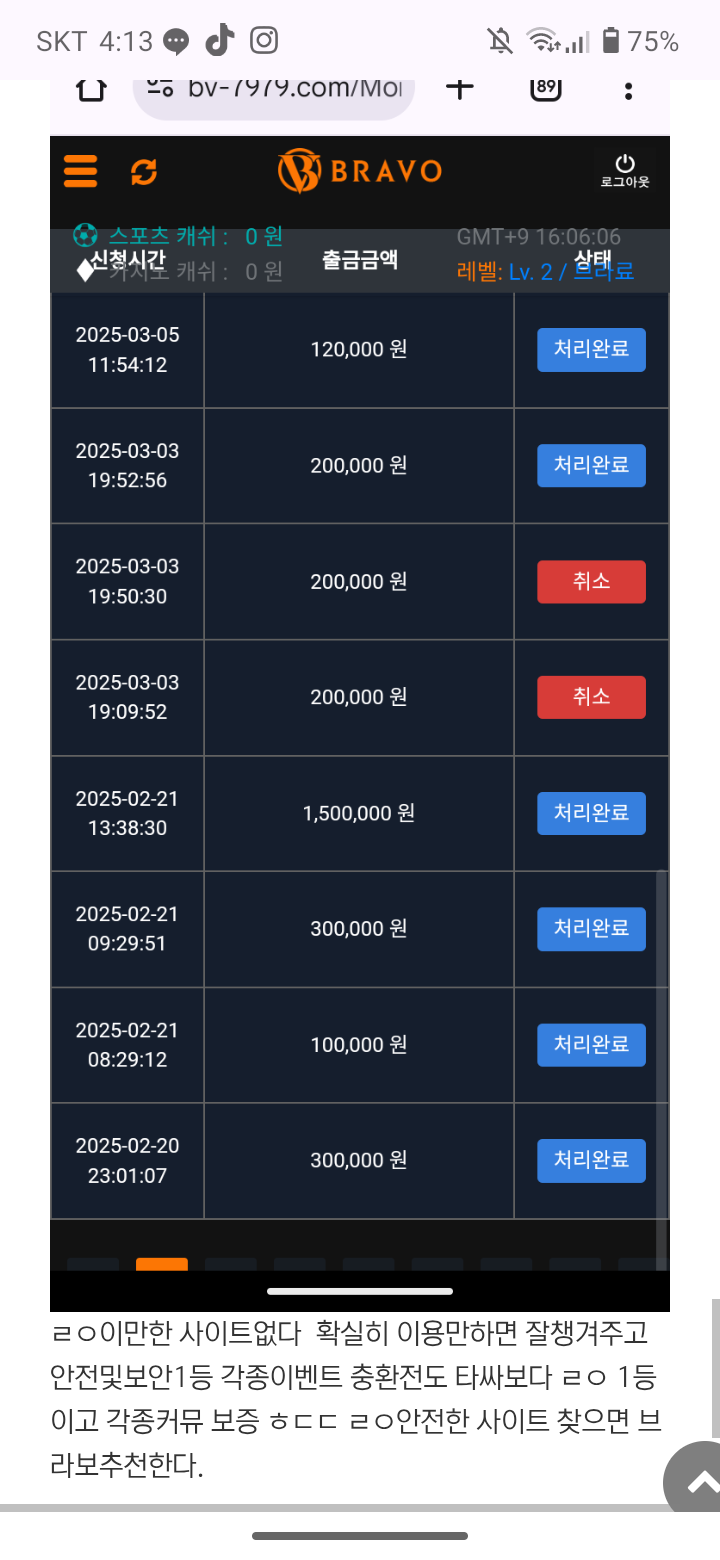Tap 처리완료 on 2025-02-20 23:01:07 row
The height and width of the screenshot is (1560, 720).
pyautogui.click(x=592, y=1160)
